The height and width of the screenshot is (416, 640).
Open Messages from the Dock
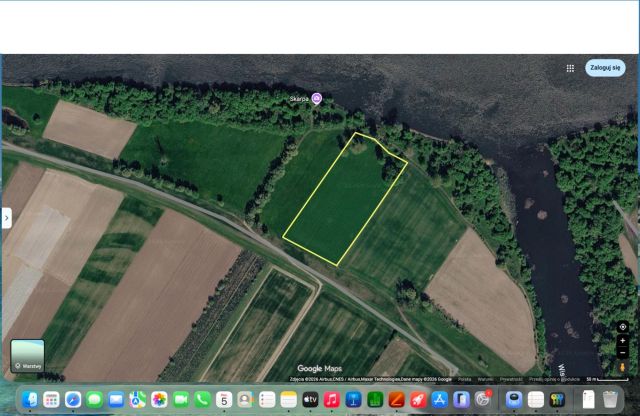95,400
